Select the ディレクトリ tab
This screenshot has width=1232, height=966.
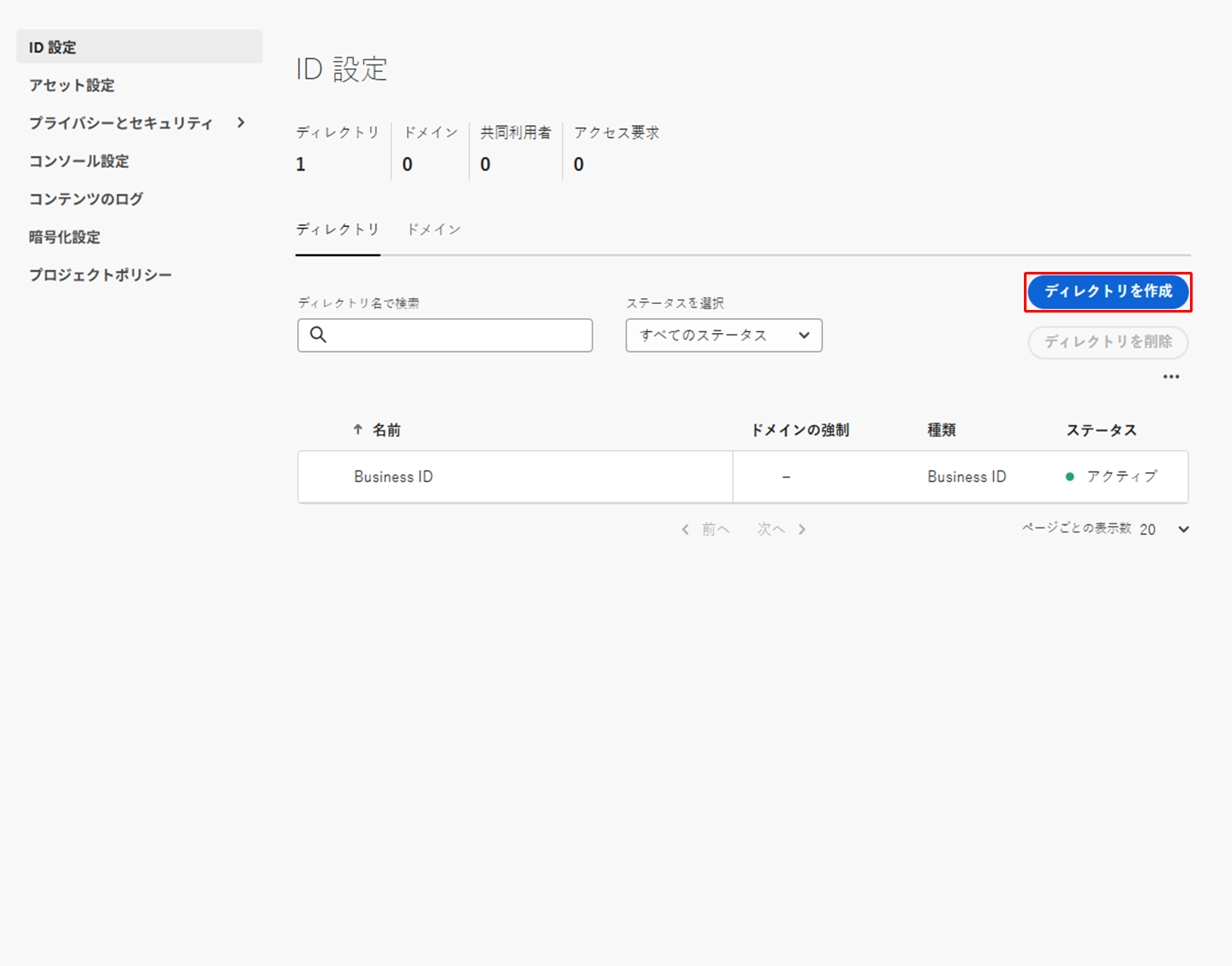click(337, 229)
